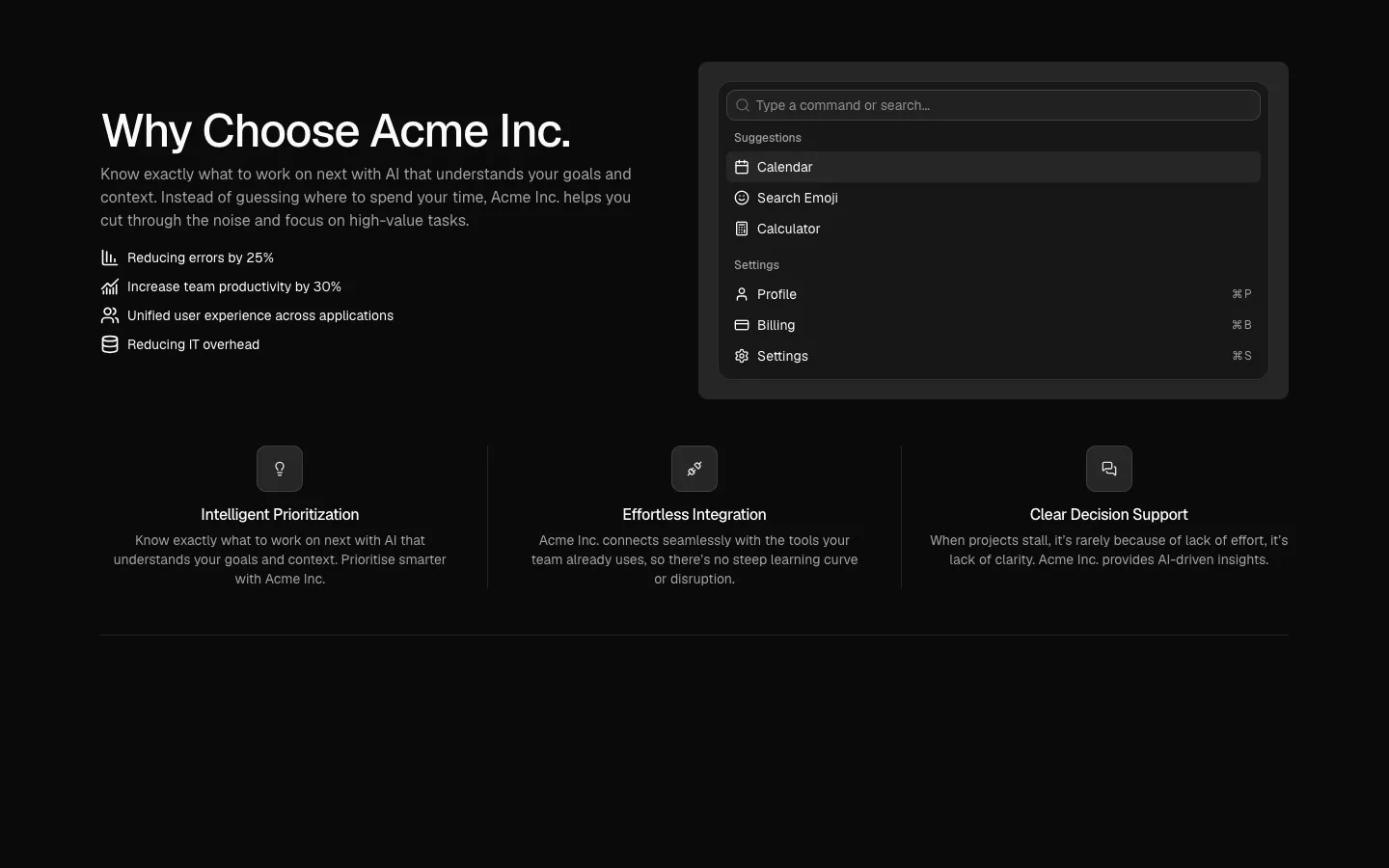Click the trending chart icon beside productivity
This screenshot has height=868, width=1389.
[110, 286]
